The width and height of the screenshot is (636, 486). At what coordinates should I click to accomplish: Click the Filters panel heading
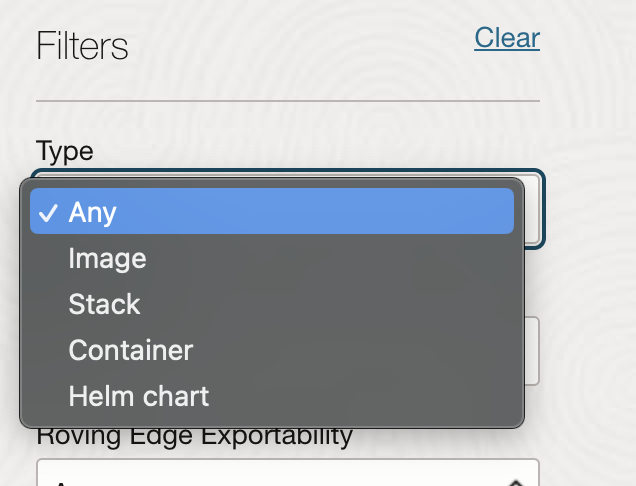click(x=82, y=46)
